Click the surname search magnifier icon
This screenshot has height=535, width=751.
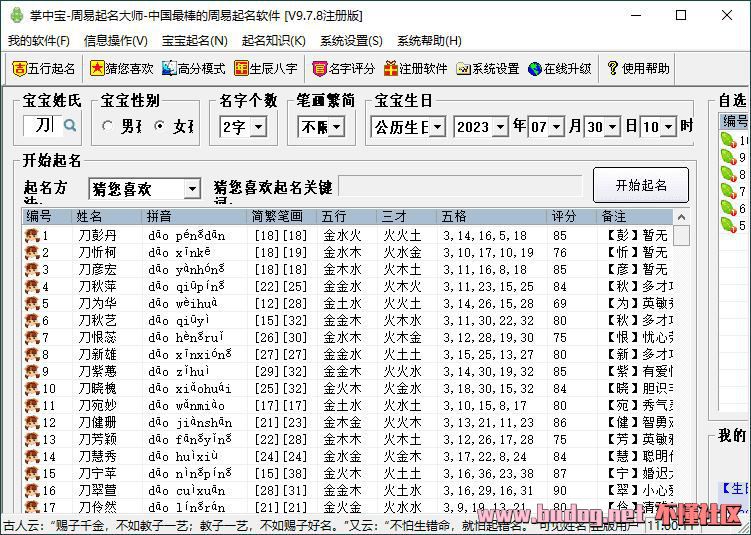[70, 126]
